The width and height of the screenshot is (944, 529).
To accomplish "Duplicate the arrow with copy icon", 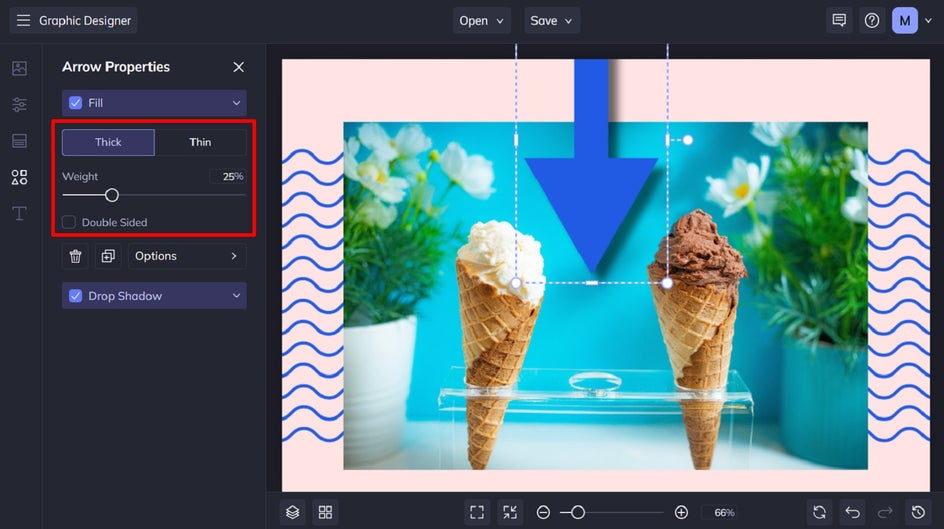I will click(x=107, y=256).
